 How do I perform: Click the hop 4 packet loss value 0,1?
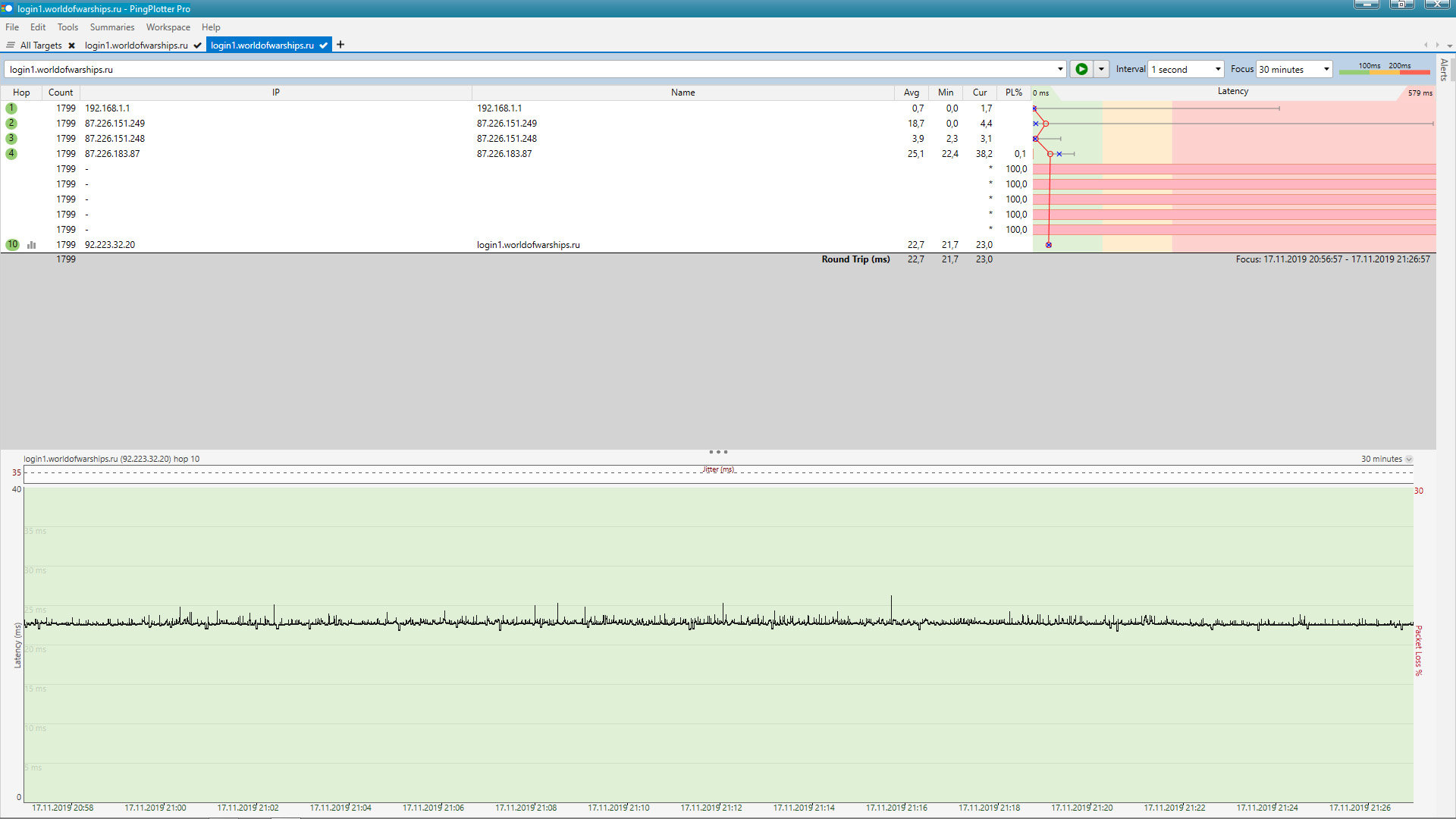point(1020,154)
